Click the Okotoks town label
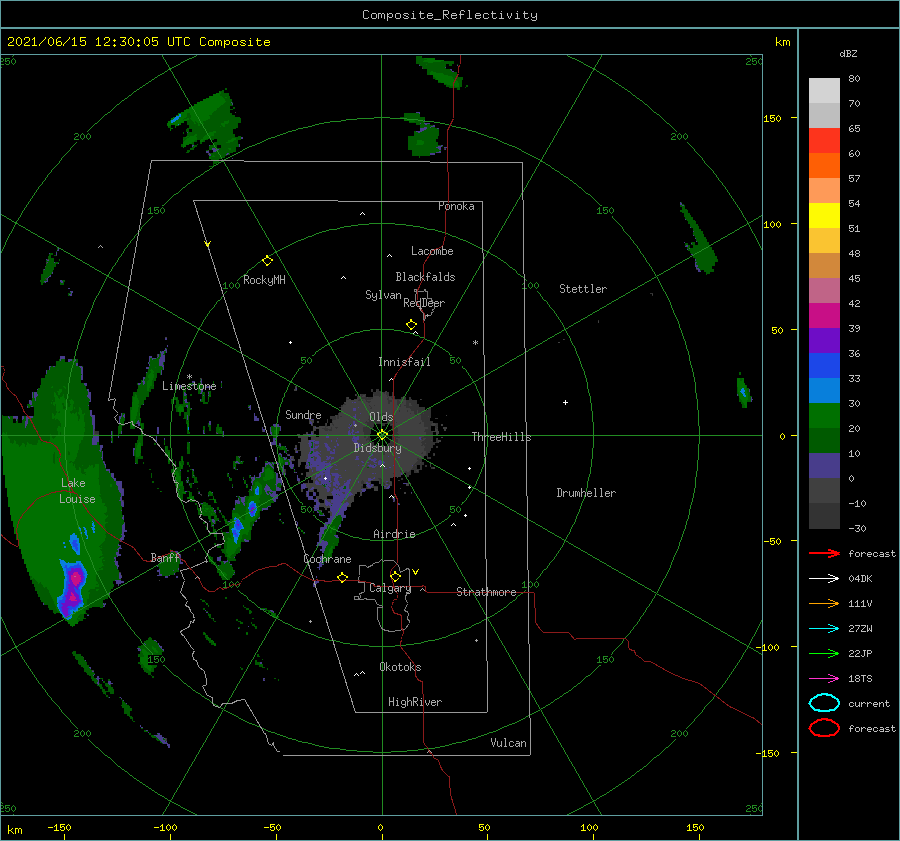This screenshot has width=900, height=841. 400,667
